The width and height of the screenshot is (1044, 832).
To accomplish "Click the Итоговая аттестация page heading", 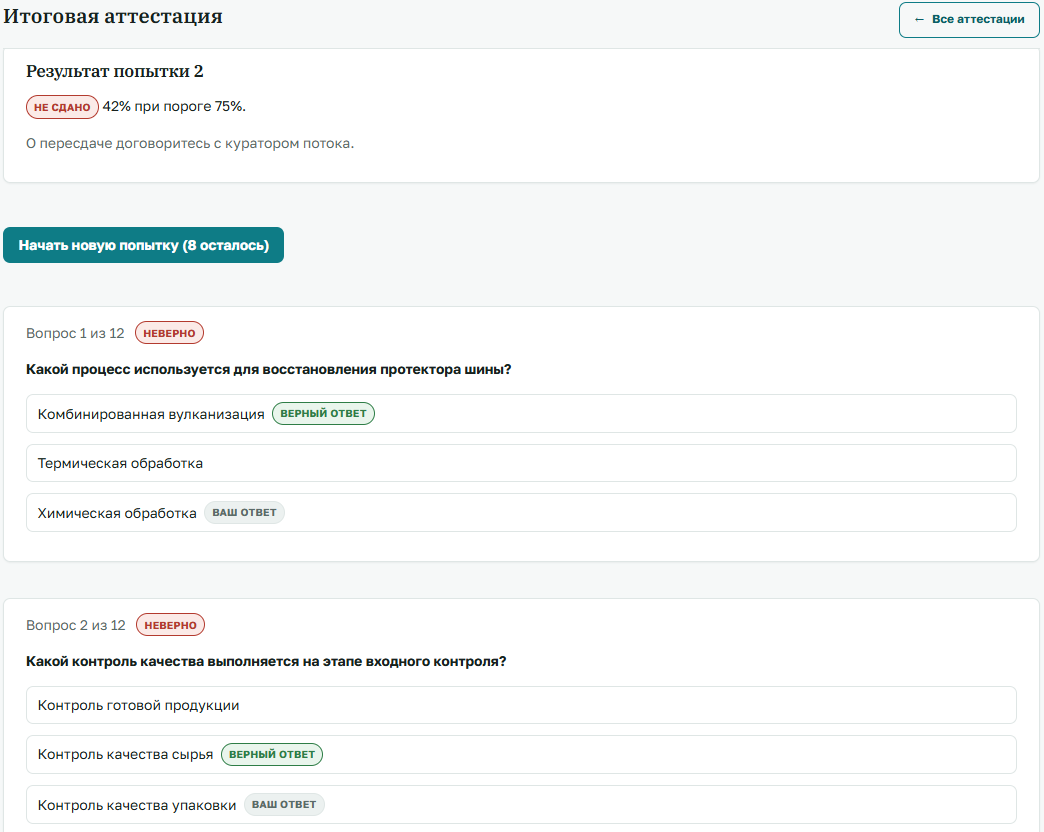I will [113, 16].
